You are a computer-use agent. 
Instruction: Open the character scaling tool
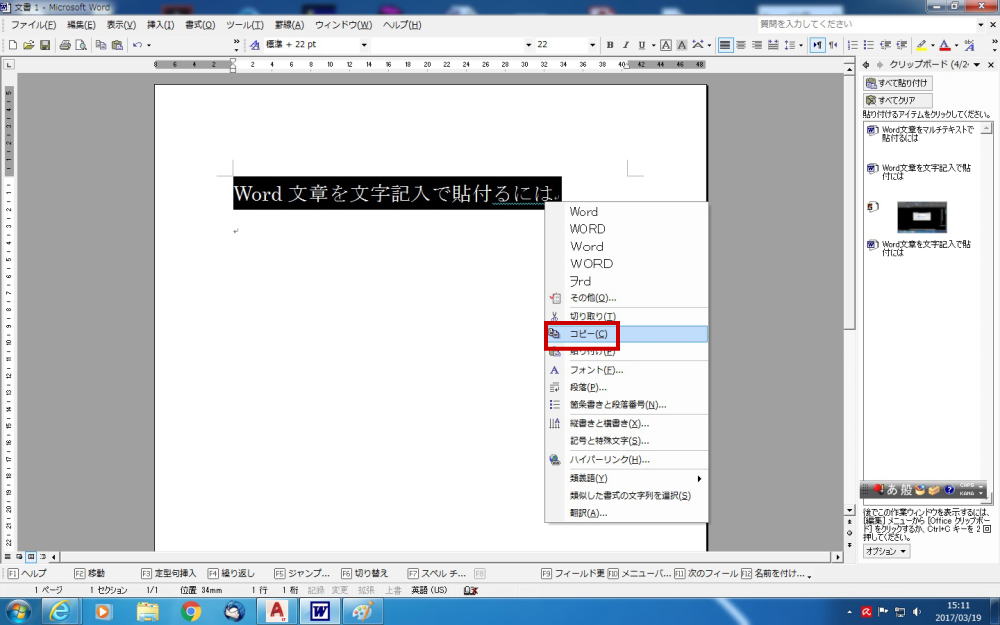tap(698, 45)
